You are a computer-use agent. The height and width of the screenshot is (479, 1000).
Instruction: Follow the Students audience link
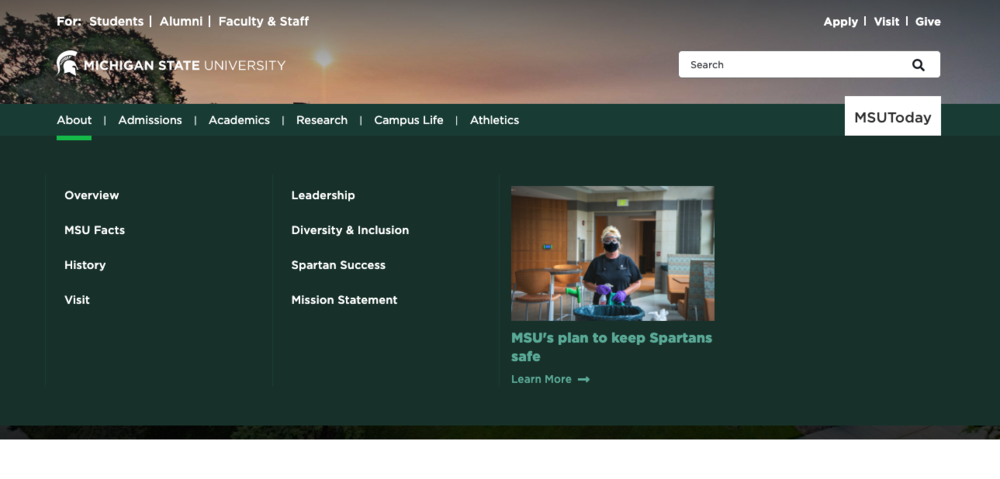click(116, 22)
